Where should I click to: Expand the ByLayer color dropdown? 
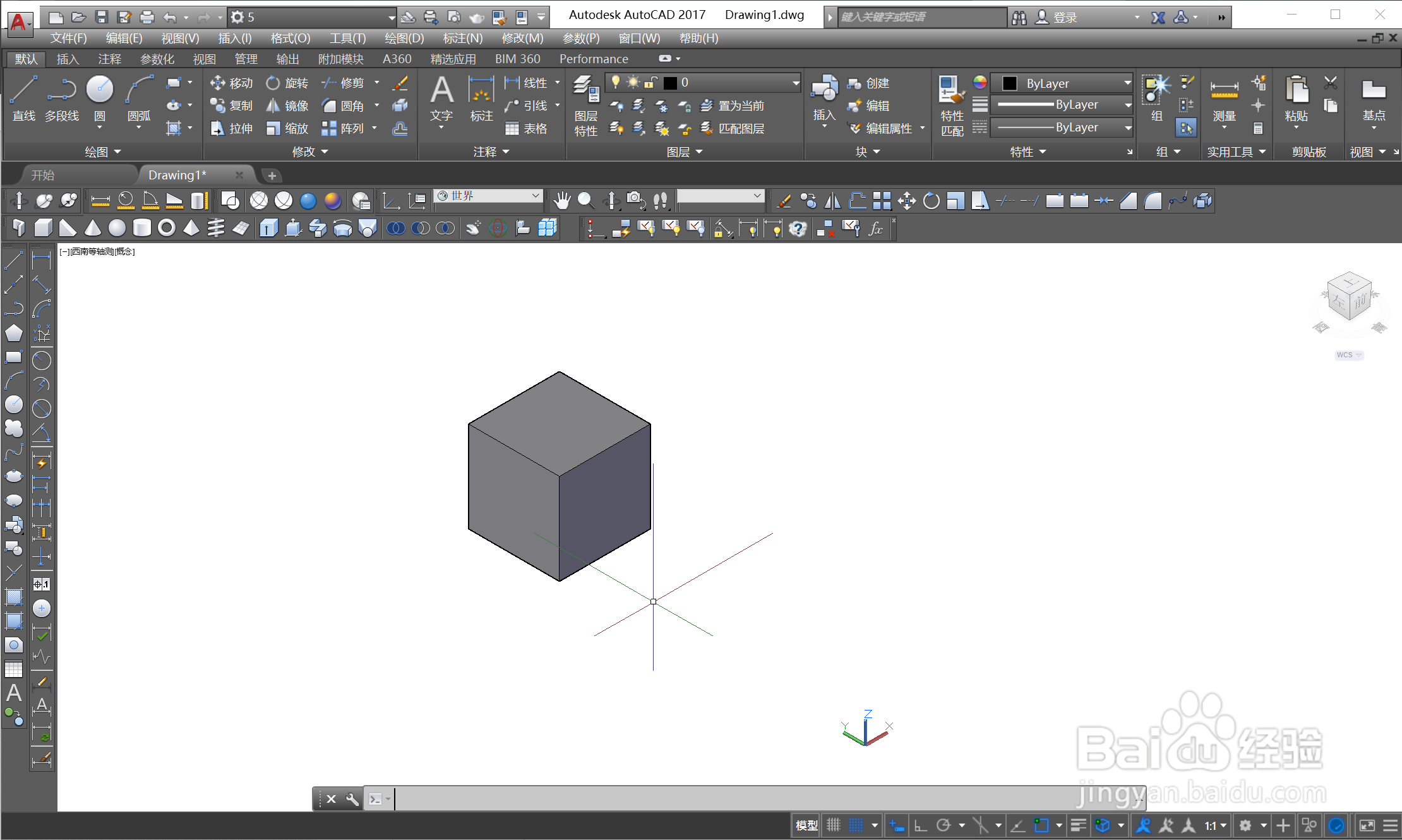(1127, 83)
